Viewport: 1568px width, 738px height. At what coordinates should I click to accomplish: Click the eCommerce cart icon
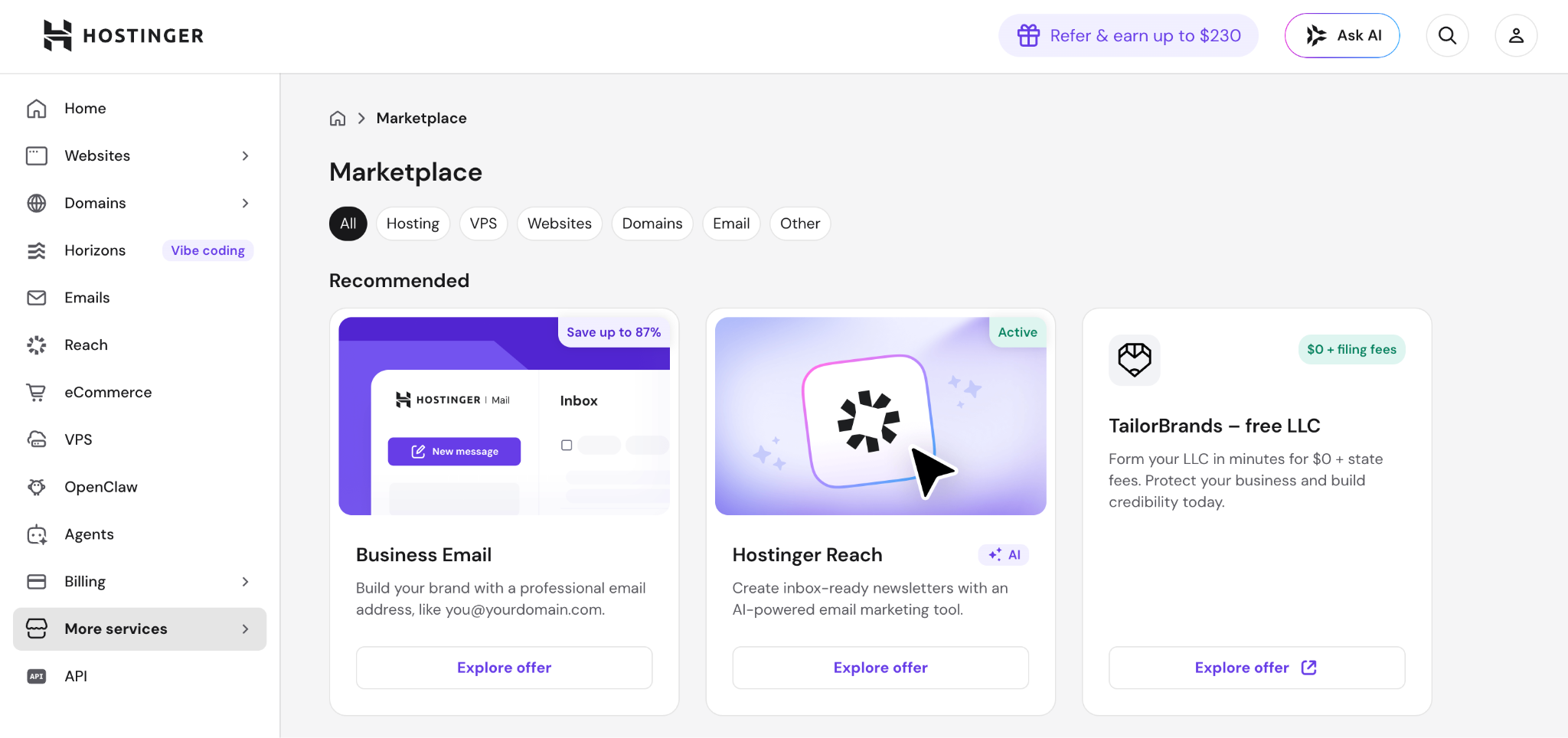(x=37, y=392)
